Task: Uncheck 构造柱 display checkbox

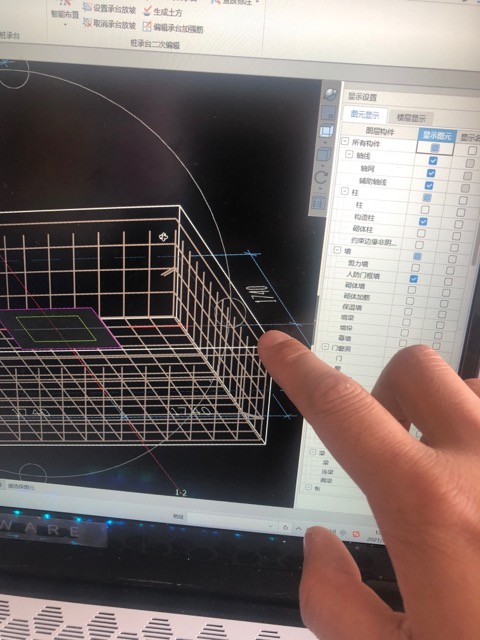Action: point(423,222)
